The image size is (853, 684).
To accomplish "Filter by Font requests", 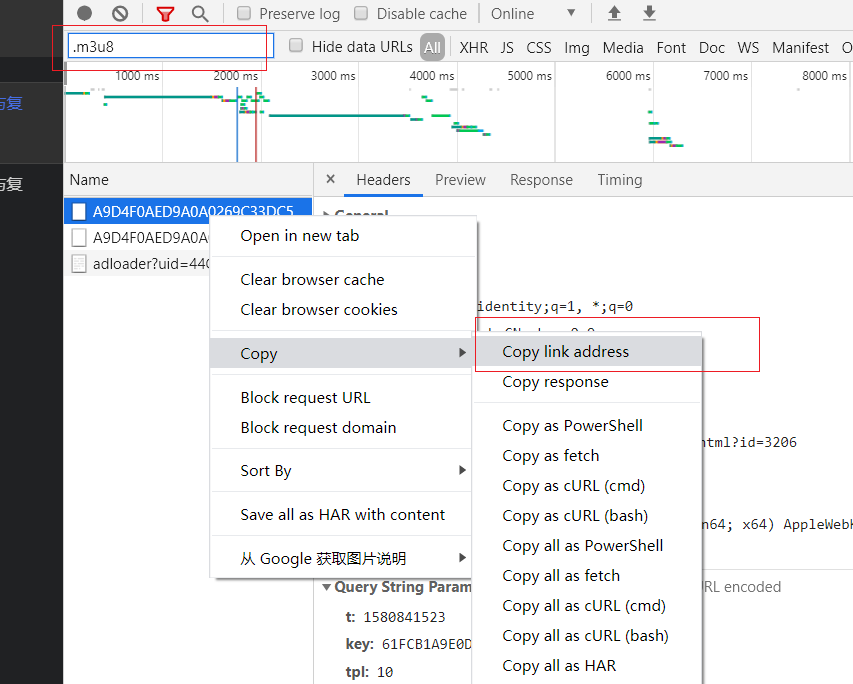I will [x=671, y=48].
